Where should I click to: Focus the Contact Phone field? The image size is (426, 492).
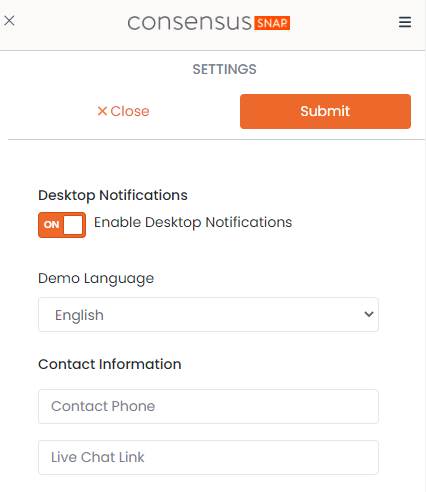coord(208,406)
